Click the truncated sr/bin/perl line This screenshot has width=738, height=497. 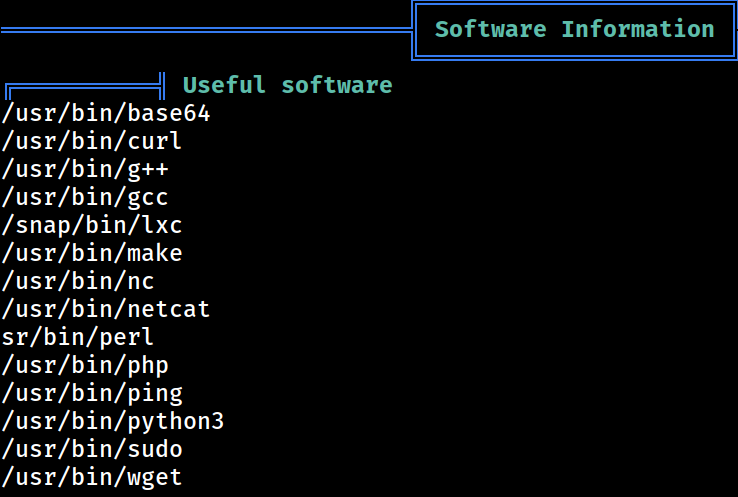78,337
